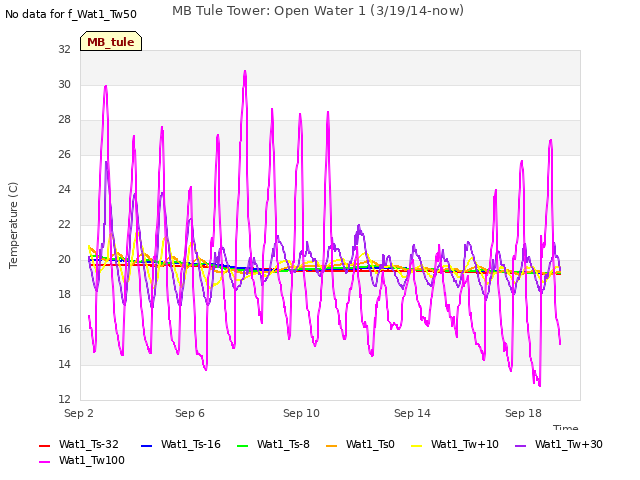
Task: Click the 16 y-axis tick label
Action: (64, 330)
